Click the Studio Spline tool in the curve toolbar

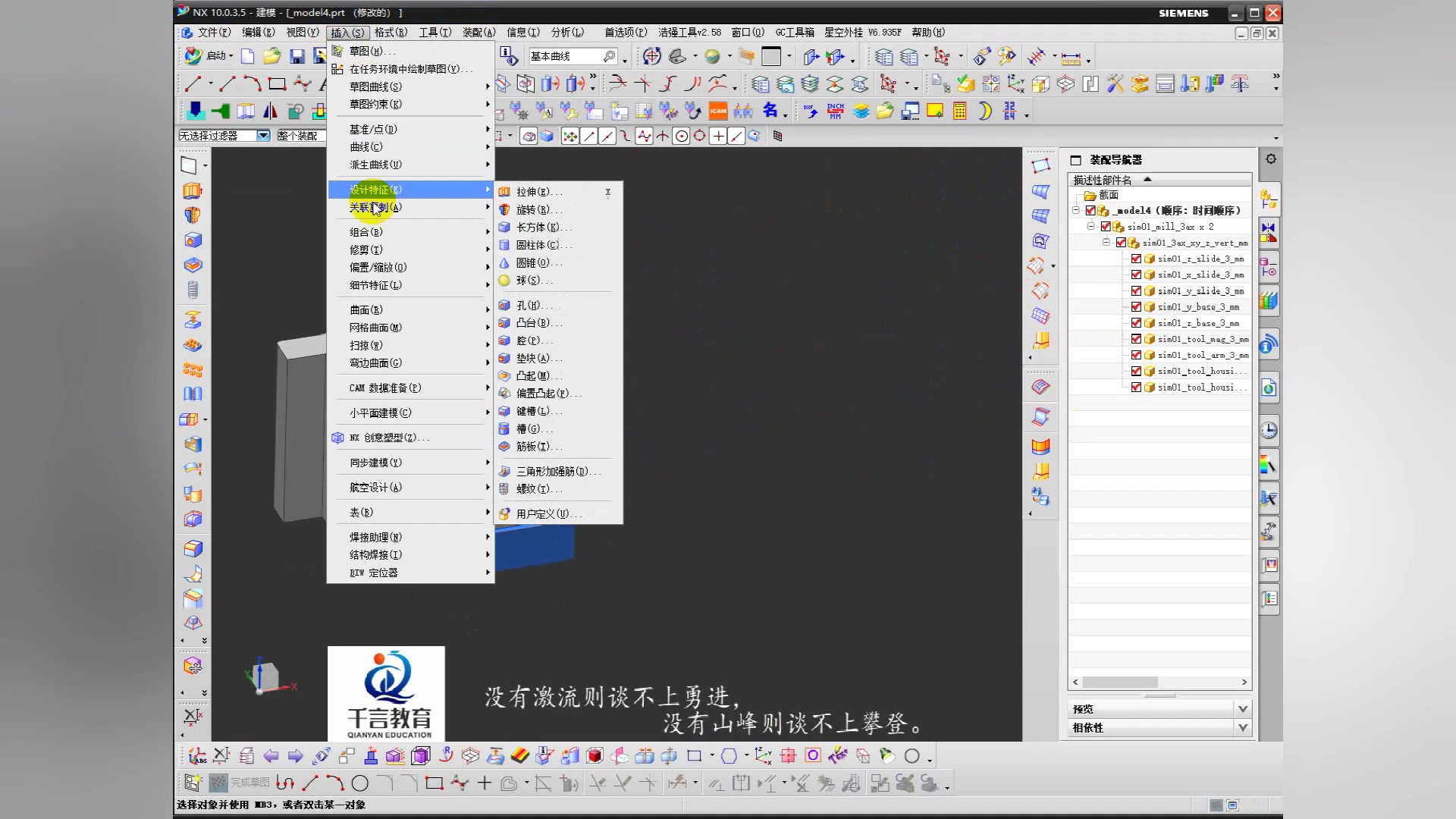(x=302, y=83)
